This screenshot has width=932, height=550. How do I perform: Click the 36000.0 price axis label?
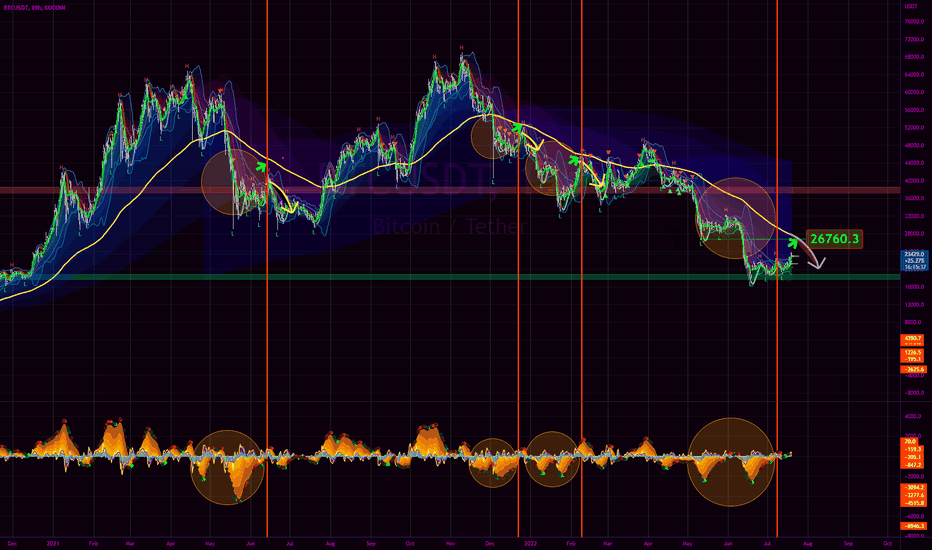[x=914, y=199]
